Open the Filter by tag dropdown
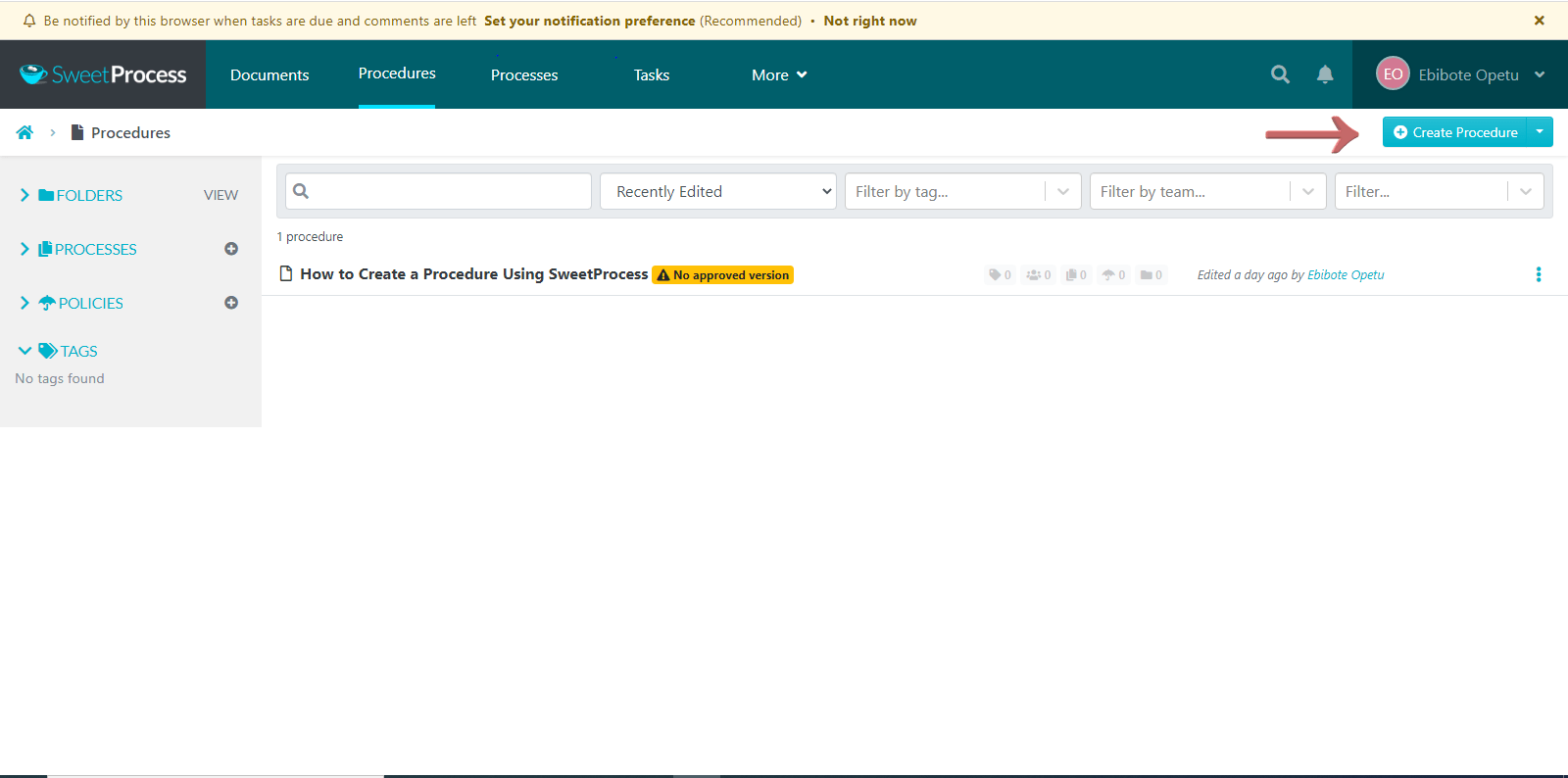Image resolution: width=1568 pixels, height=778 pixels. click(963, 191)
